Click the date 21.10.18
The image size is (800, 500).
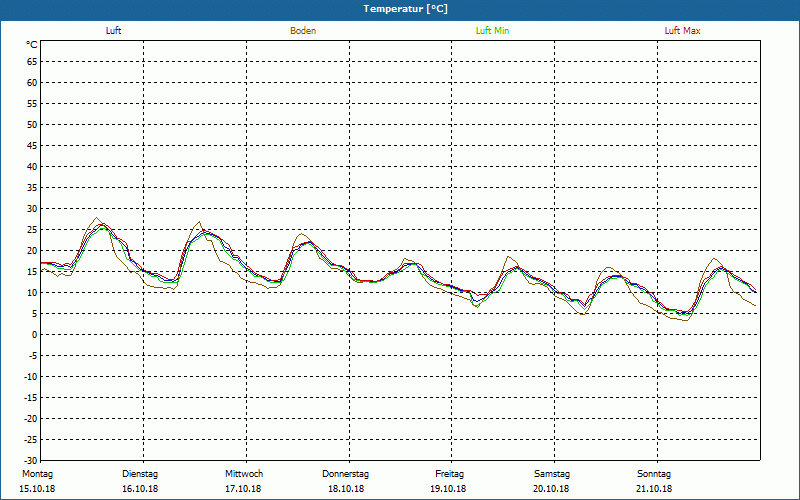(654, 489)
